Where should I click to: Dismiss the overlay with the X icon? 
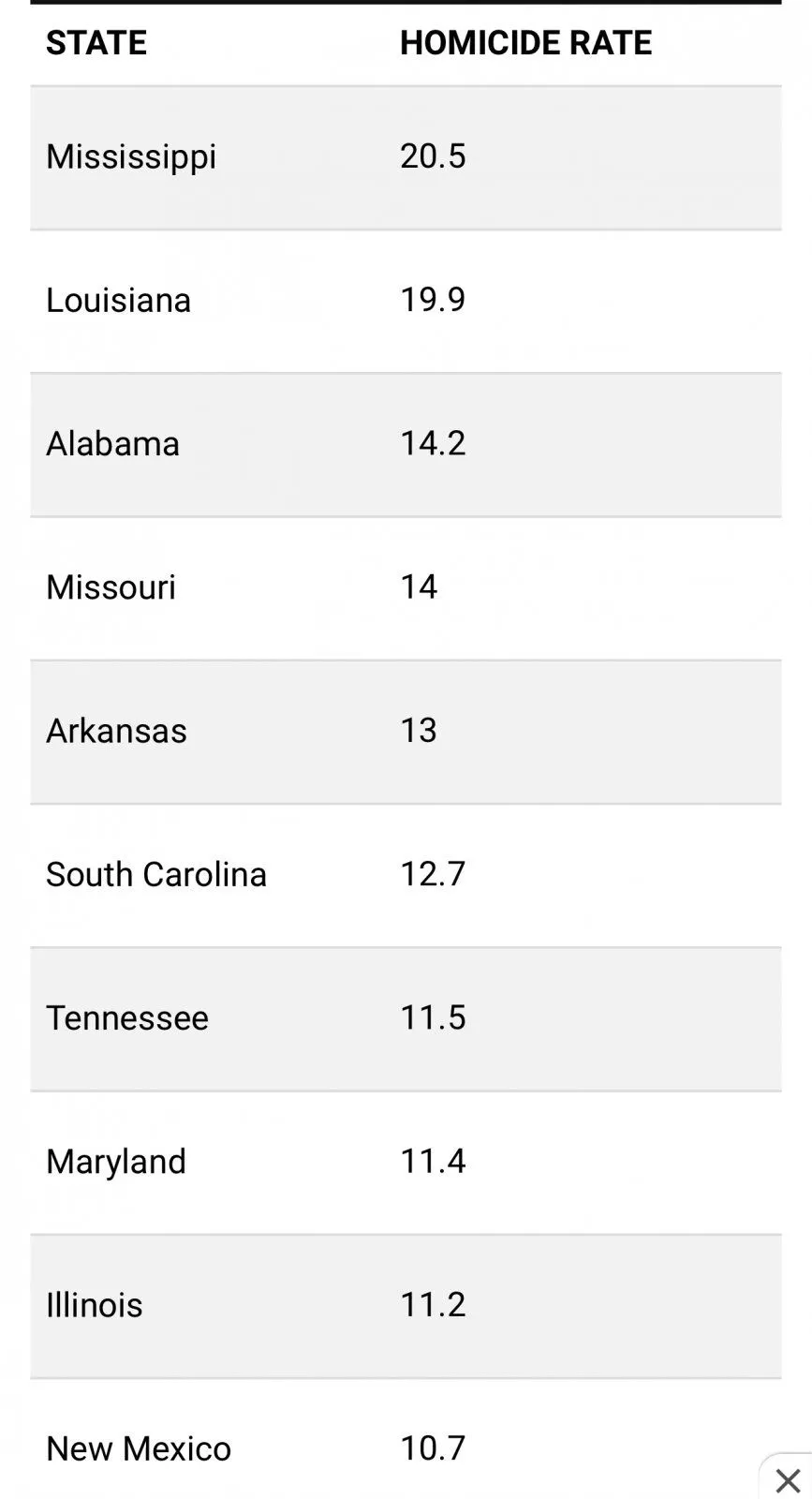pyautogui.click(x=788, y=1480)
